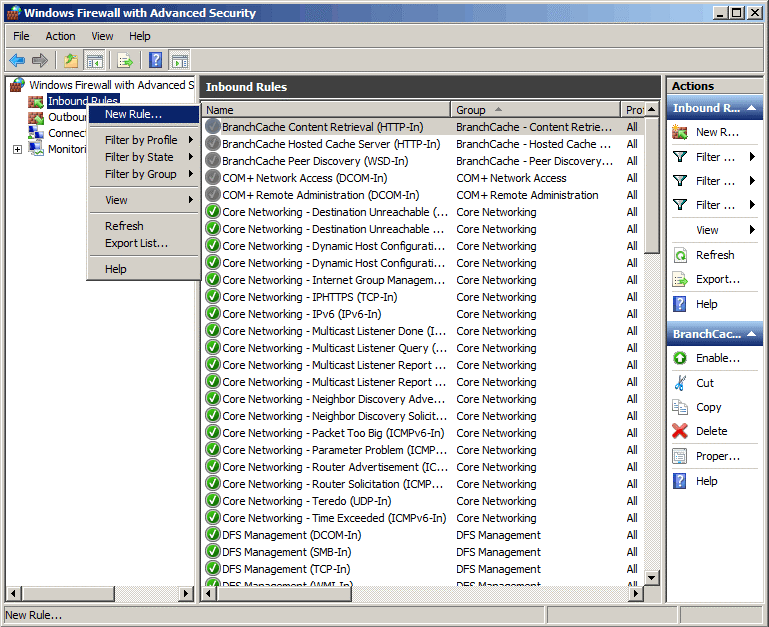Open the Action menu
769x627 pixels.
tap(60, 36)
